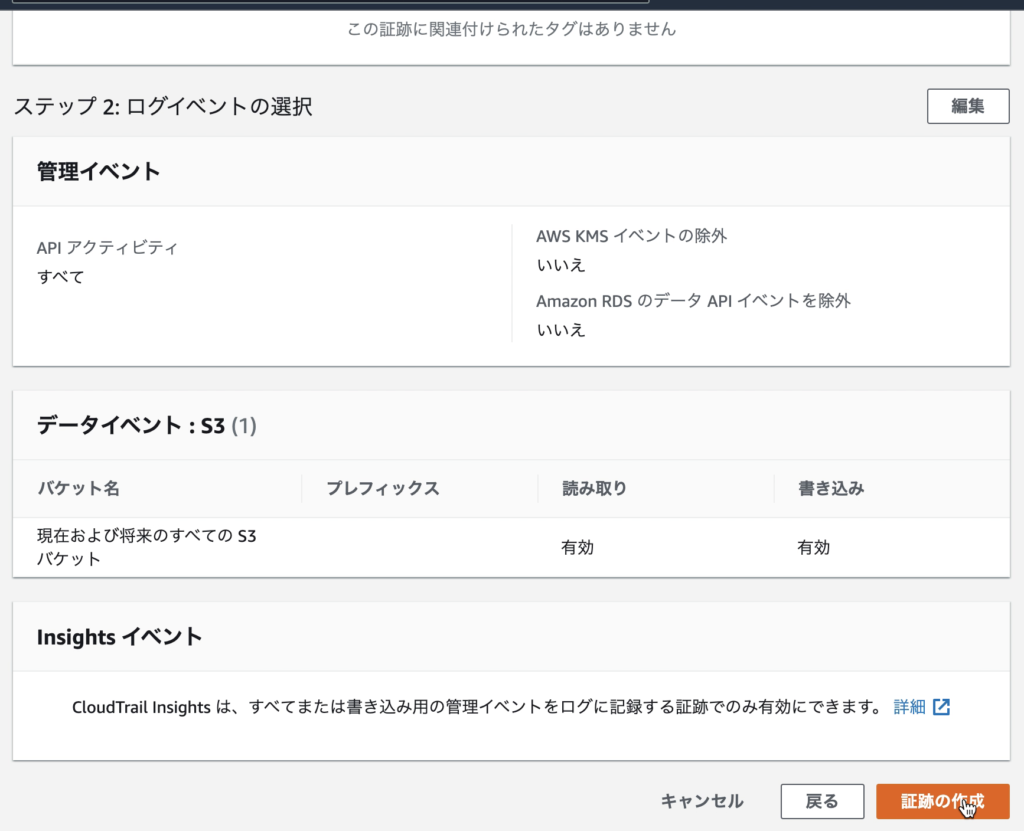Click the キャンセル button
The image size is (1024, 831).
(702, 801)
